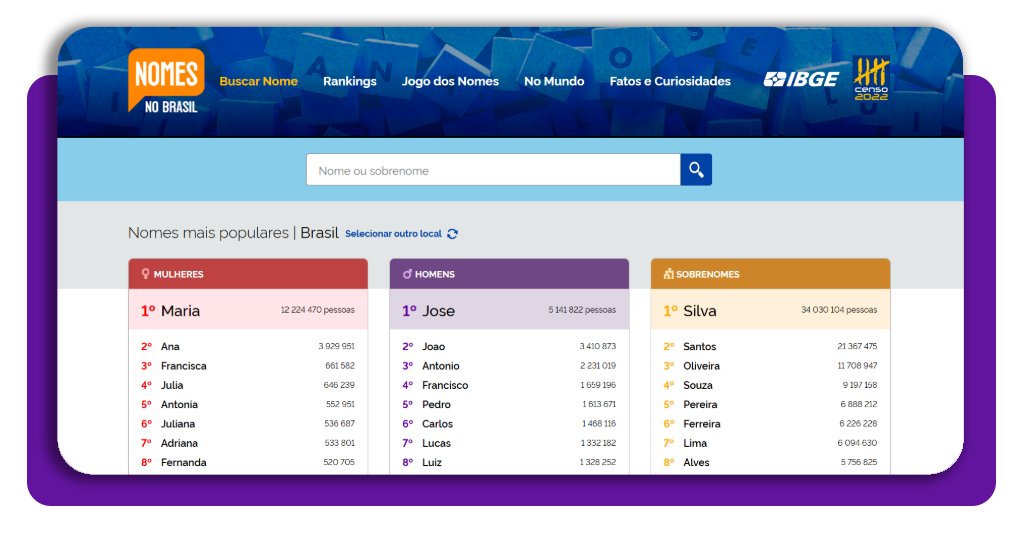Open the IBGE logo link
1024x536 pixels.
click(801, 80)
